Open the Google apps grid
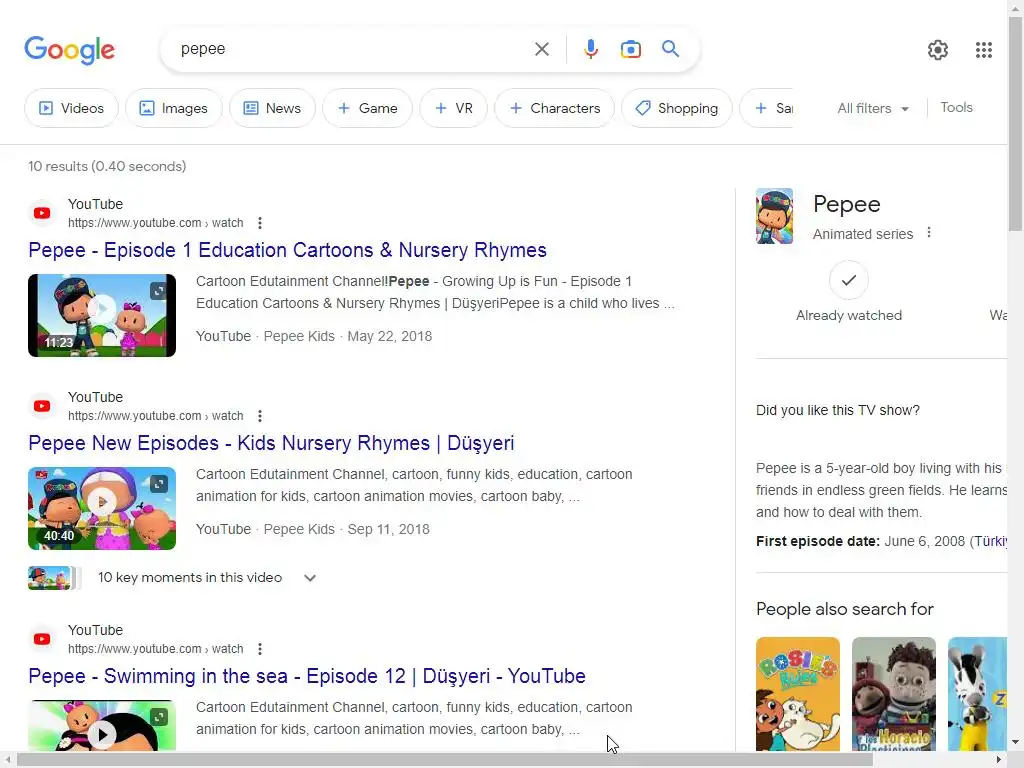 984,50
